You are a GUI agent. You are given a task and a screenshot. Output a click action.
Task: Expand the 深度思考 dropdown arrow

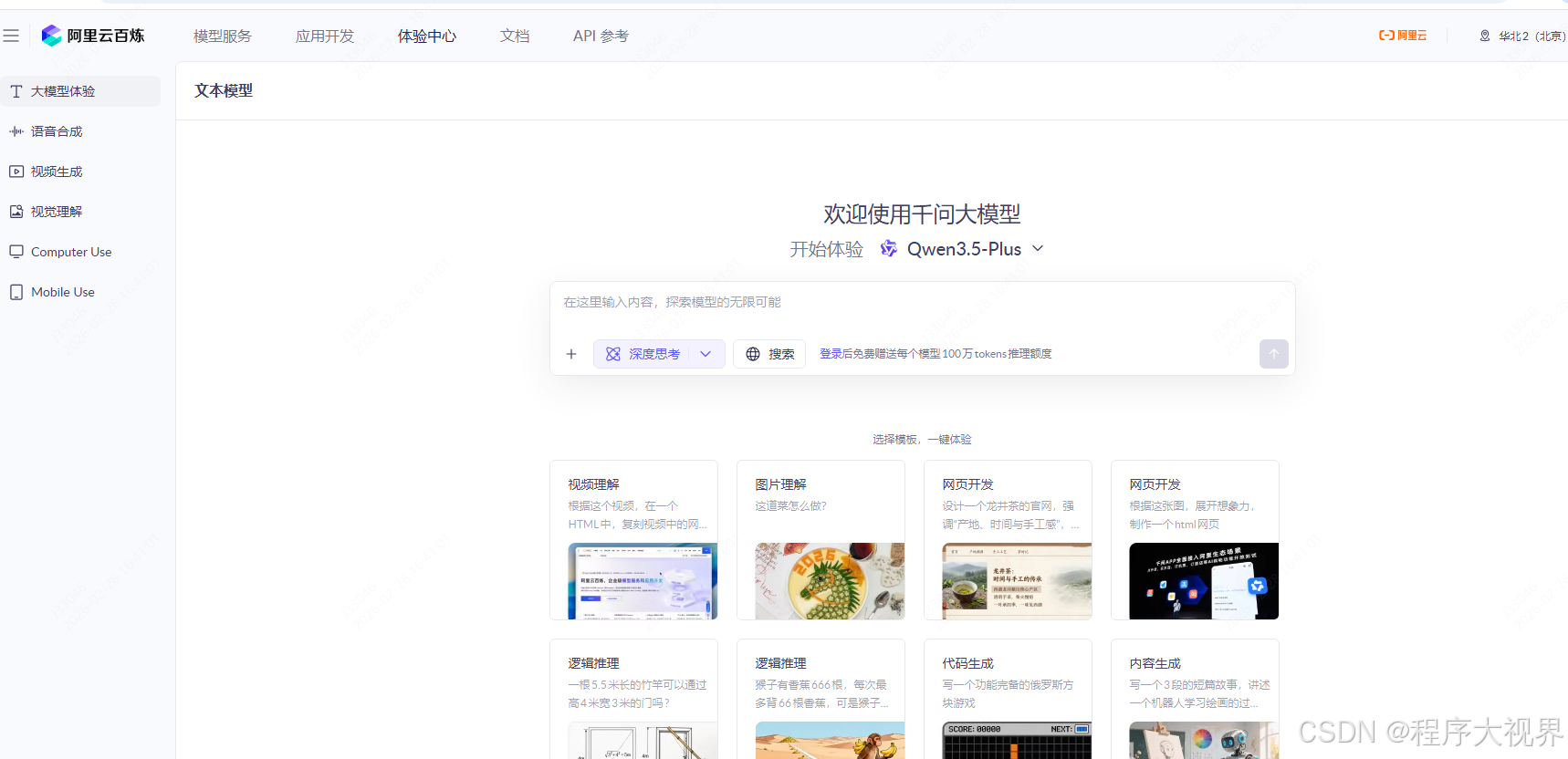coord(706,354)
